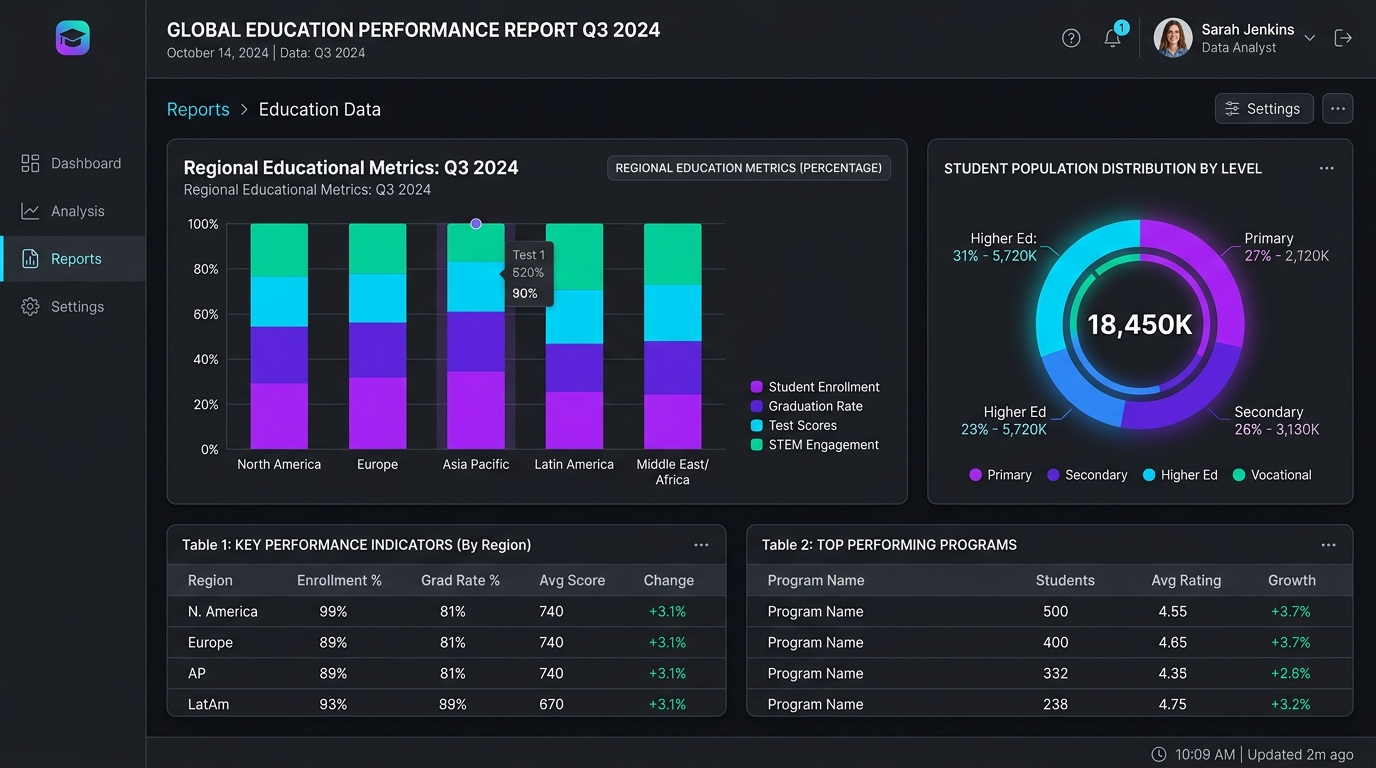The image size is (1376, 768).
Task: Click the Dashboard grid icon in sidebar
Action: click(x=30, y=163)
